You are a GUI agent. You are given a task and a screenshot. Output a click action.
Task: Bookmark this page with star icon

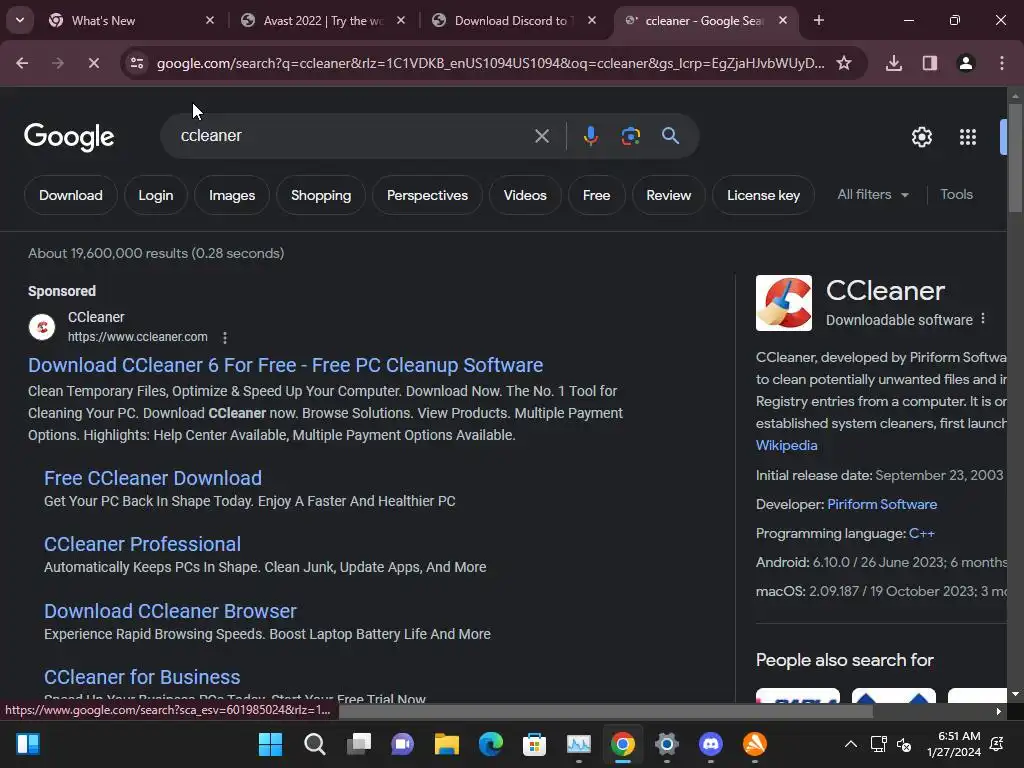pos(844,63)
